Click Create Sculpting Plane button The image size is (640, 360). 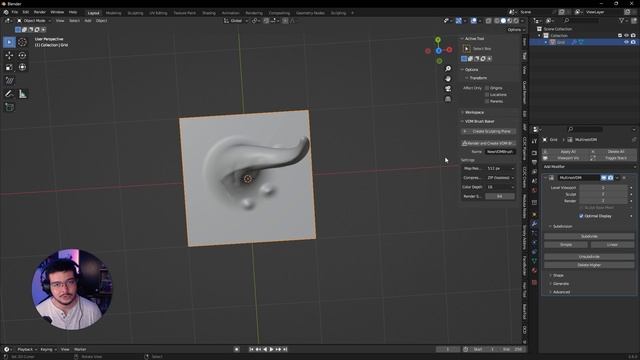click(488, 131)
